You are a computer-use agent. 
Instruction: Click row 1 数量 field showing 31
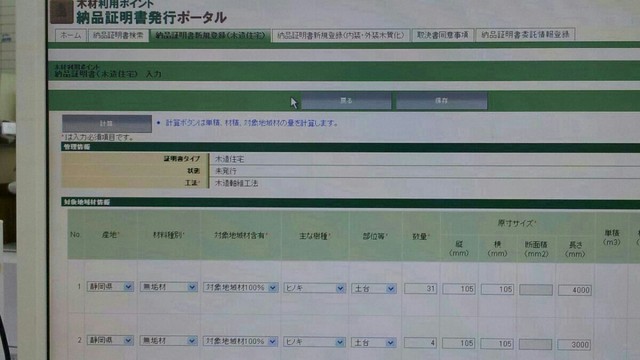pos(421,289)
